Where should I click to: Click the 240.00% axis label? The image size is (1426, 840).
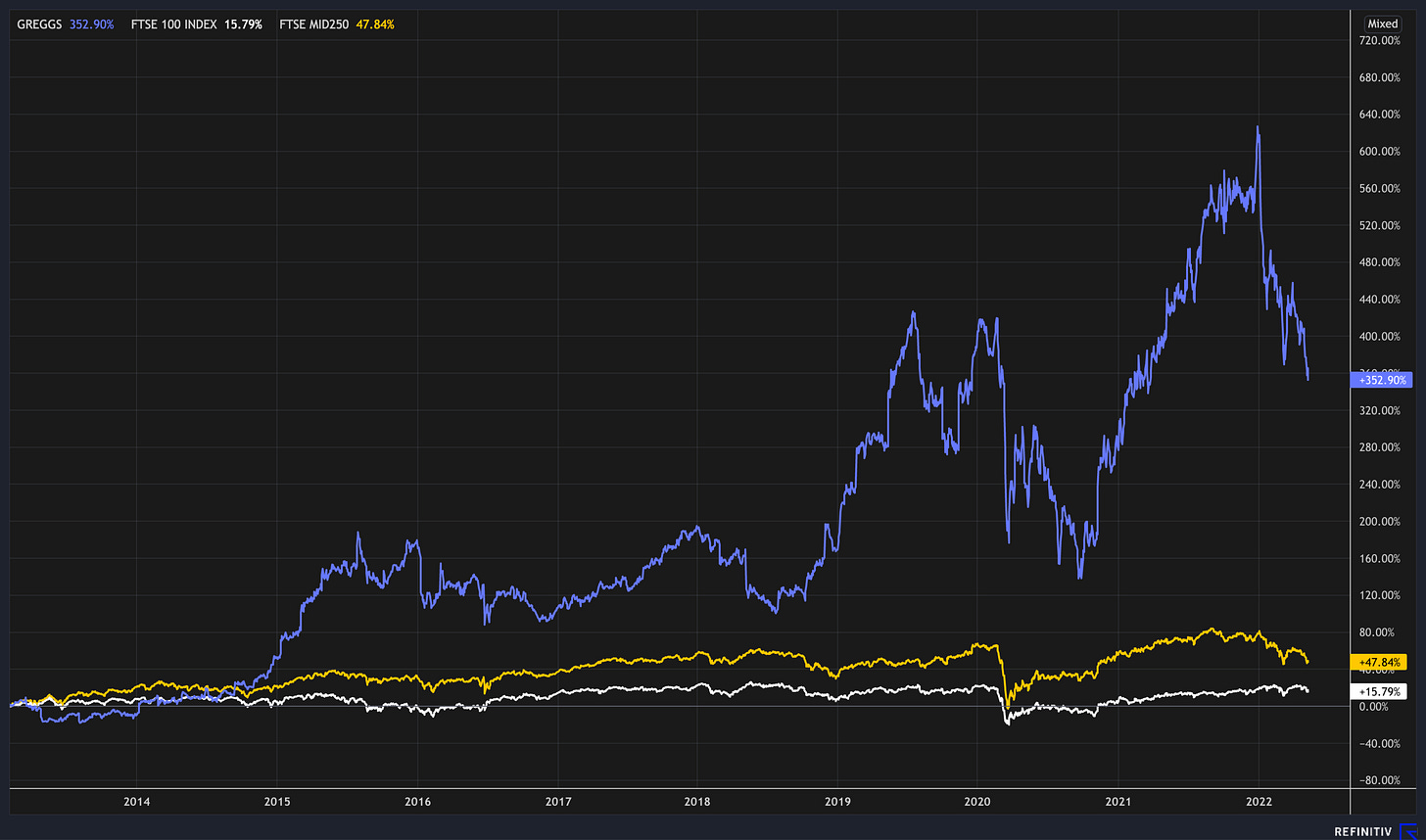pyautogui.click(x=1378, y=485)
